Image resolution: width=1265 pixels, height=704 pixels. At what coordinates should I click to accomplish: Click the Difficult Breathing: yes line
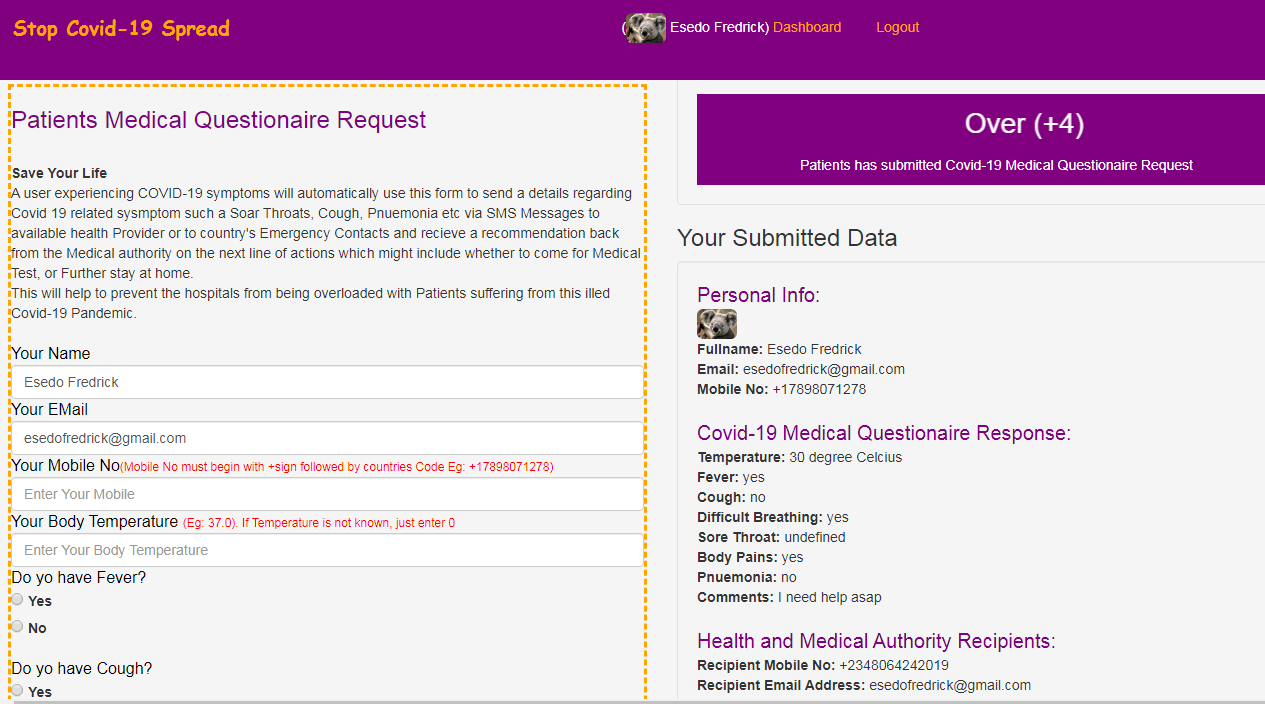click(x=773, y=517)
